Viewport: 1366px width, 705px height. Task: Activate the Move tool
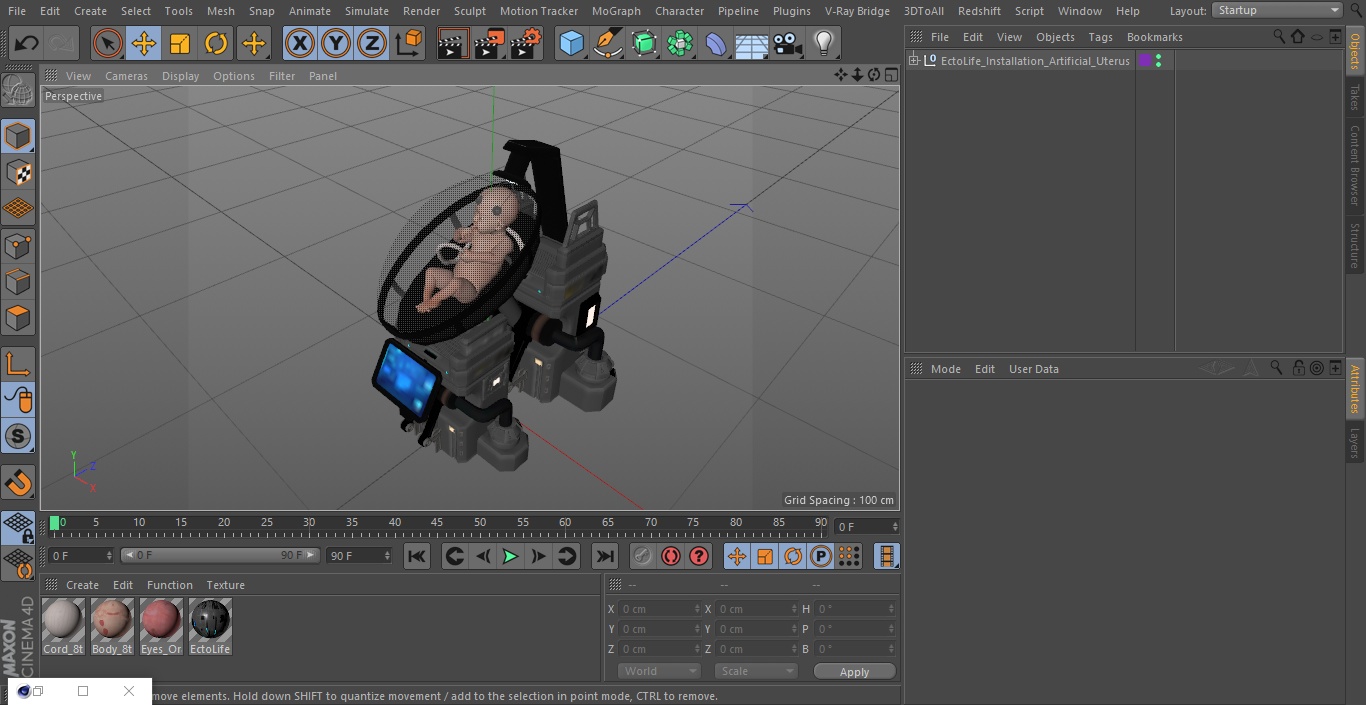pos(144,43)
